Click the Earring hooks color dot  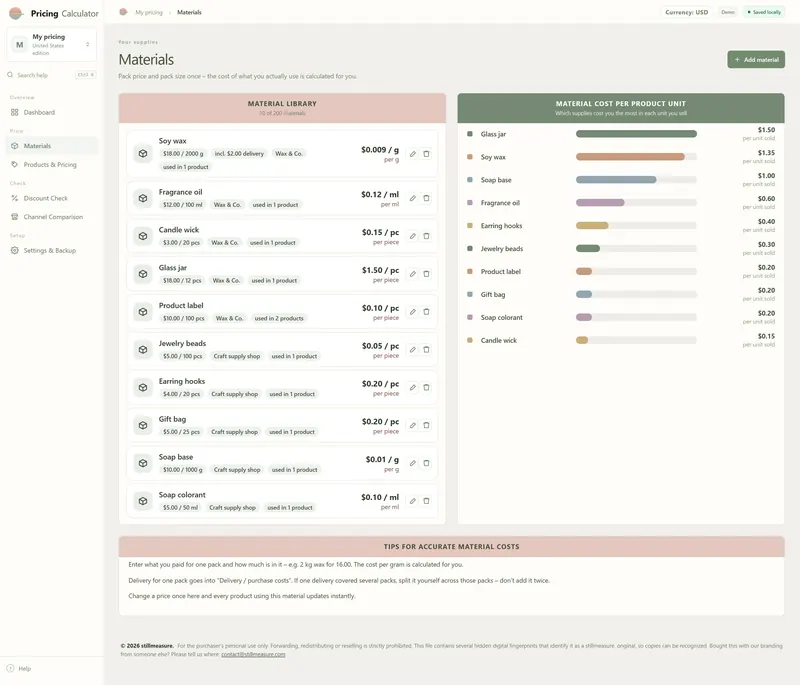[469, 225]
